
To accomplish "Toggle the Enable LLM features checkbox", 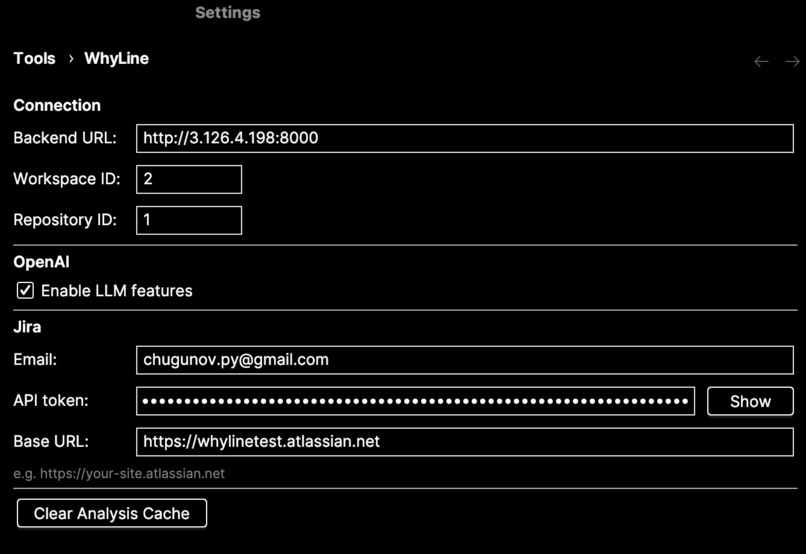I will coord(25,290).
